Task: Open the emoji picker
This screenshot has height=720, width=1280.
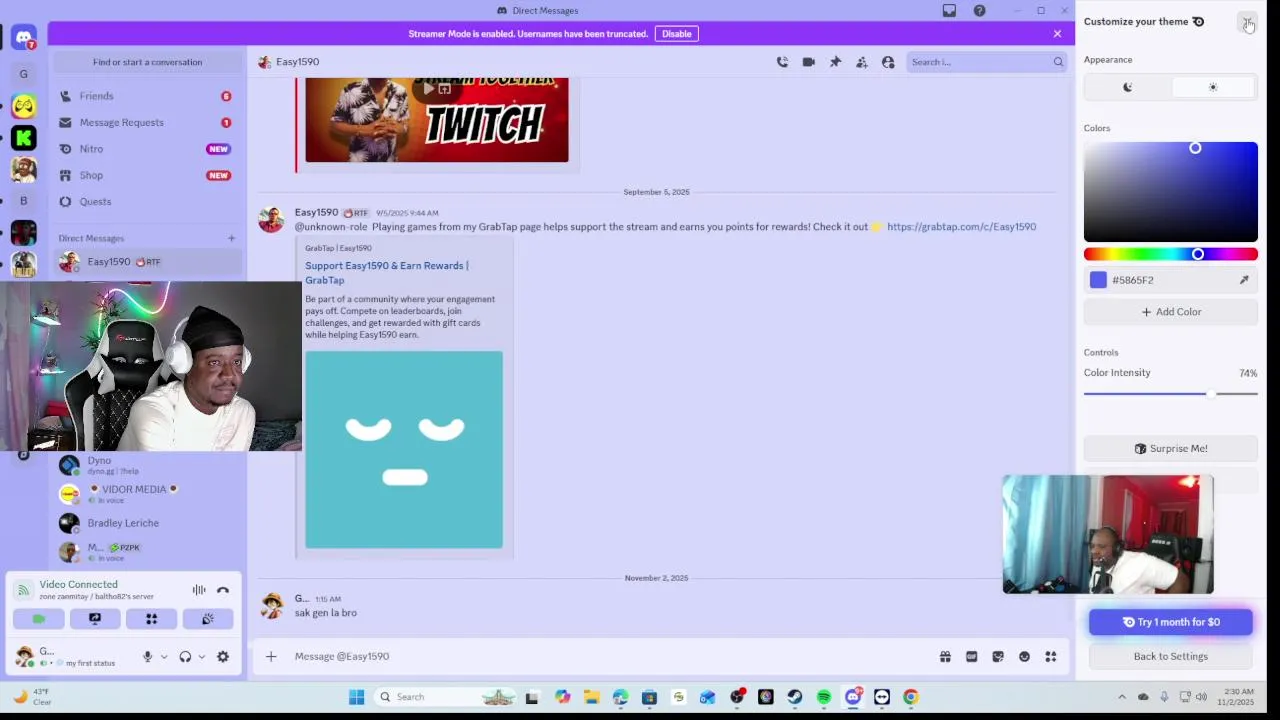Action: click(1024, 657)
